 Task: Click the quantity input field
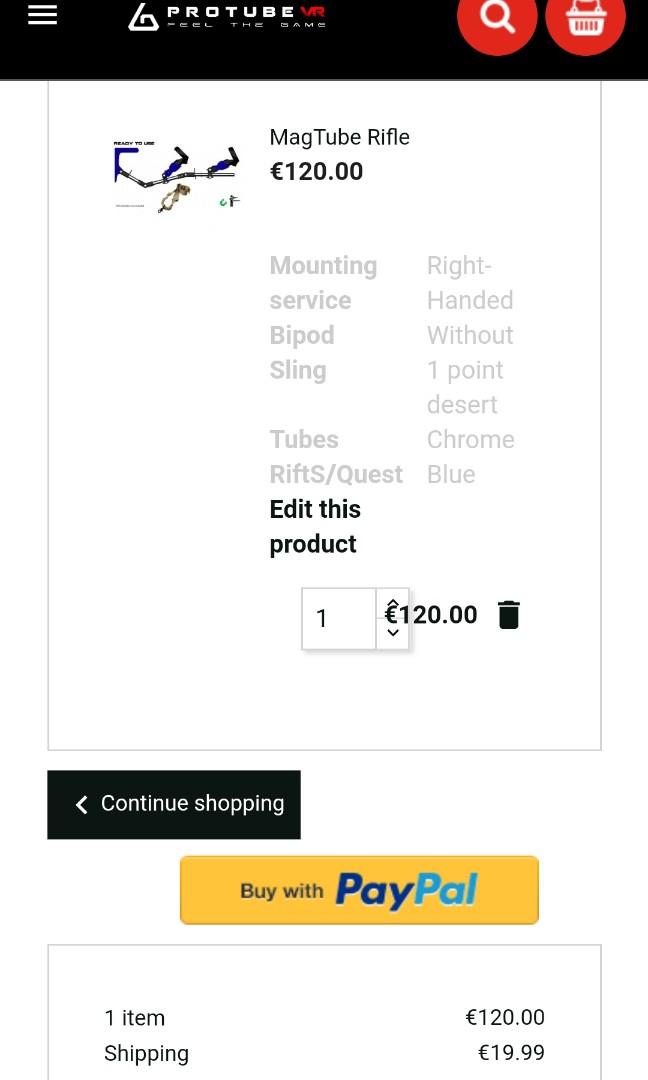tap(339, 618)
